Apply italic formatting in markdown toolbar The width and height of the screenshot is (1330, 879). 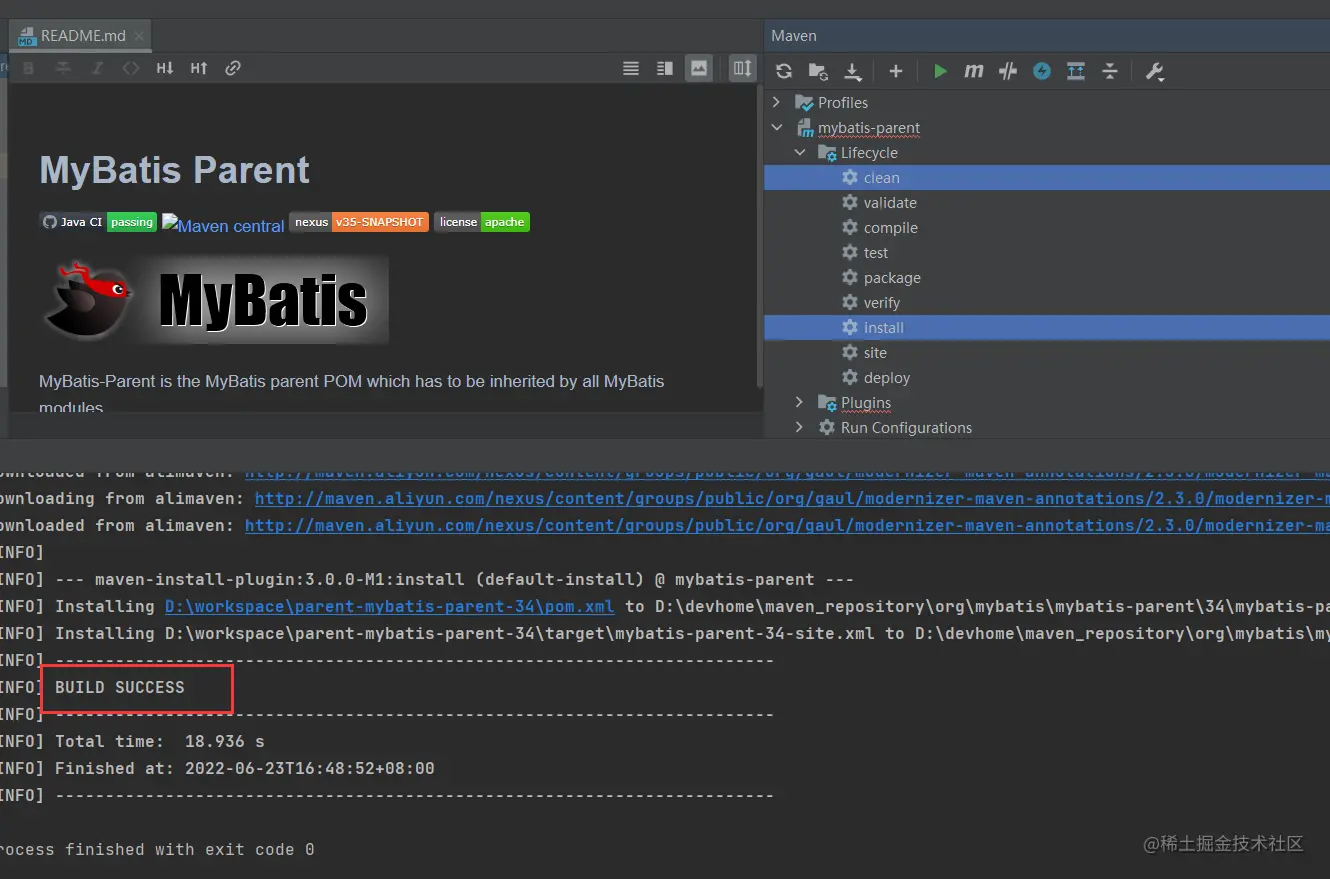tap(97, 68)
